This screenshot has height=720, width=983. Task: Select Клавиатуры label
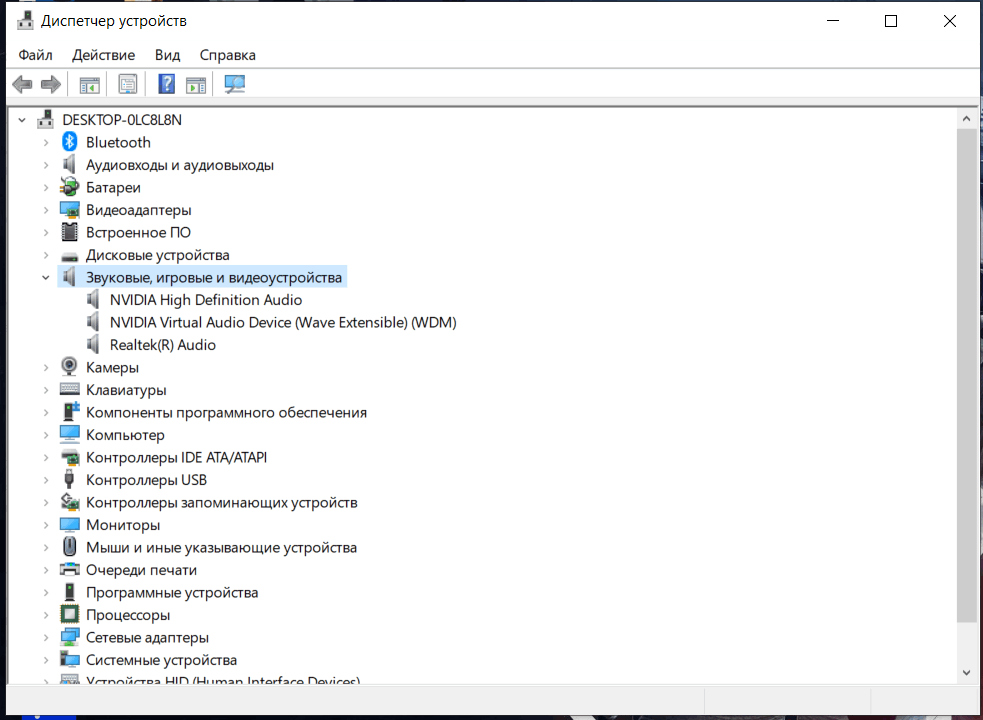[x=126, y=390]
